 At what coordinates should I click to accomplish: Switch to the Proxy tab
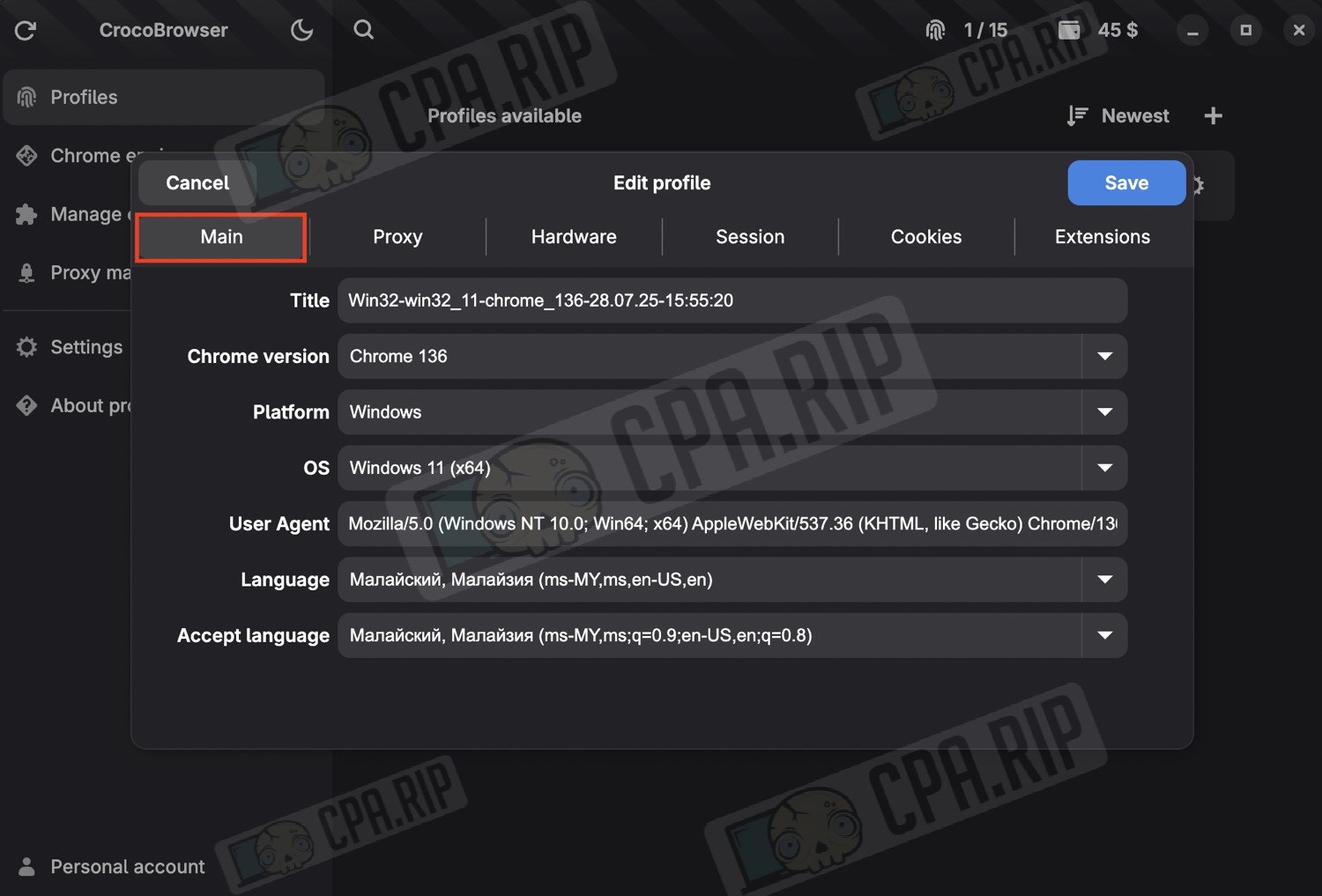click(x=397, y=237)
